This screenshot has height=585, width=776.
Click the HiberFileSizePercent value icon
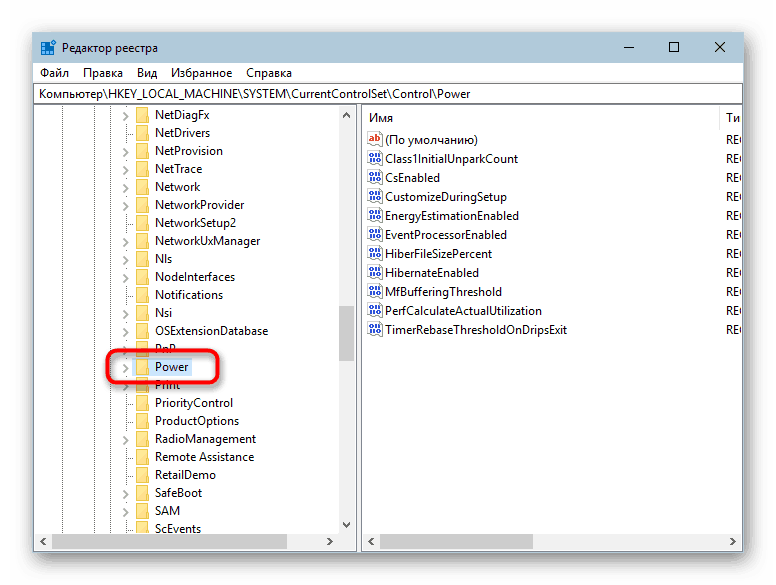[375, 253]
